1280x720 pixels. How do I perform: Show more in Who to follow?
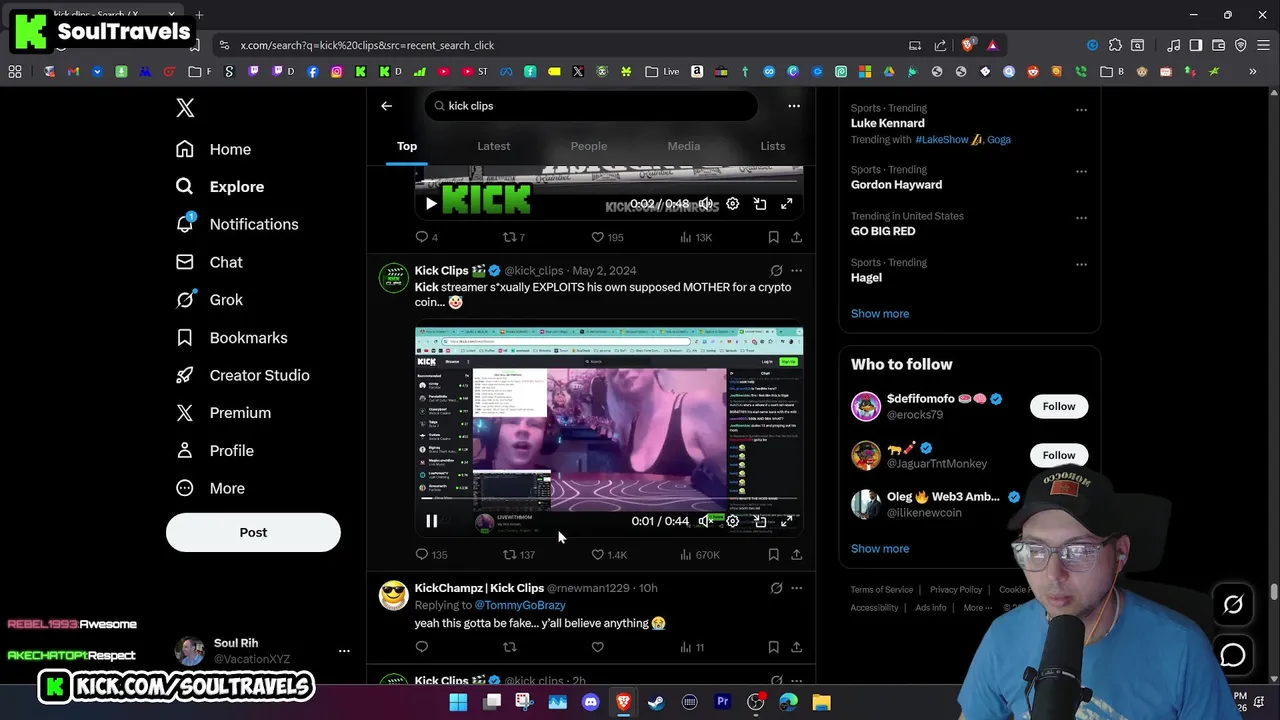[880, 549]
